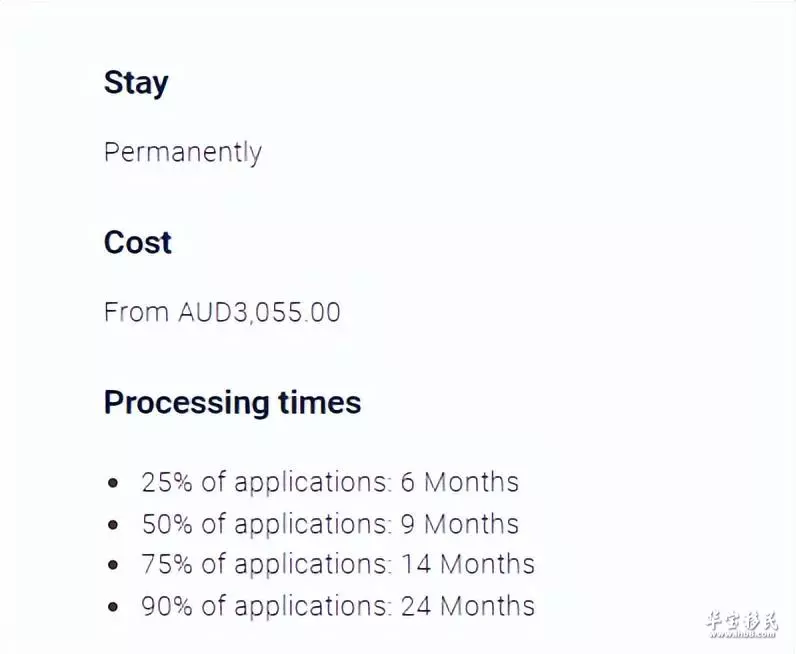The image size is (796, 654).
Task: Click the watermark logo in the corner
Action: 742,620
